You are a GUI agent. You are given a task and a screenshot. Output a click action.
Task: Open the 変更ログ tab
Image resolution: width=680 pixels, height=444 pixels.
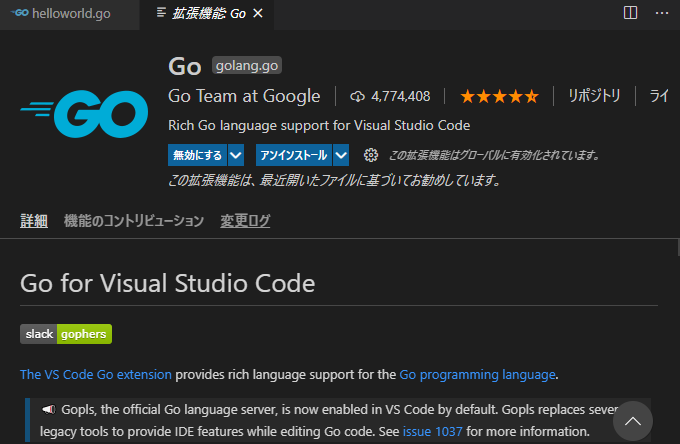point(245,221)
